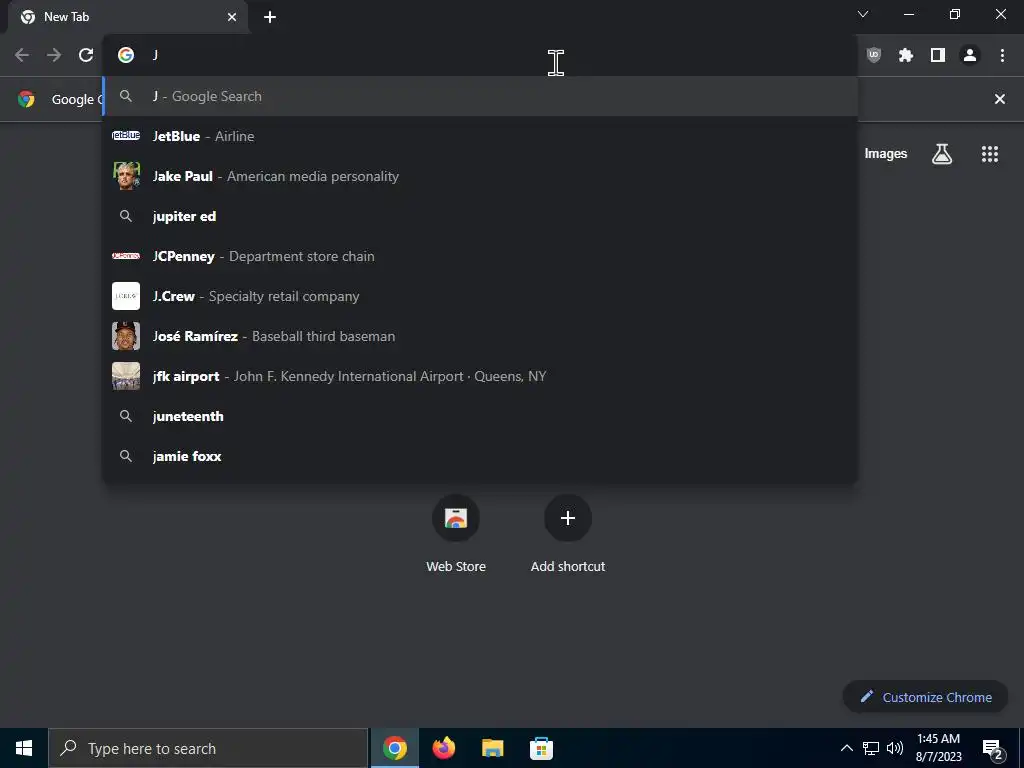Open the network status tray icon
This screenshot has height=768, width=1024.
[x=871, y=748]
